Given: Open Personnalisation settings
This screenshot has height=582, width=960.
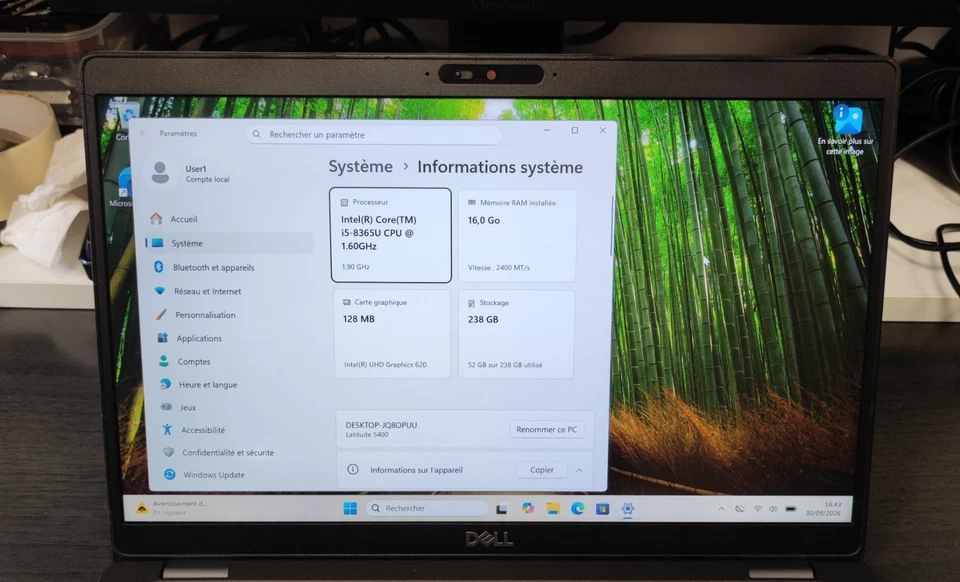Looking at the screenshot, I should click(x=205, y=315).
